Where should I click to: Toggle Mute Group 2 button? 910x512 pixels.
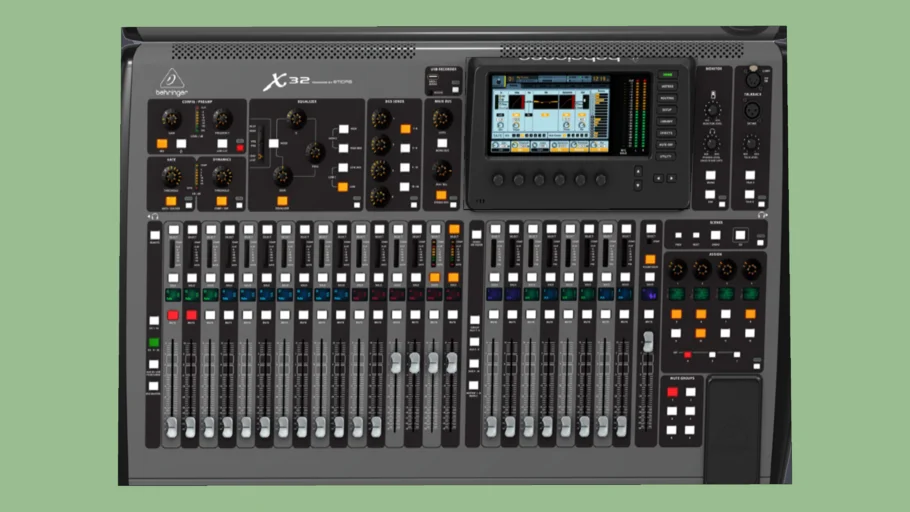coord(690,392)
